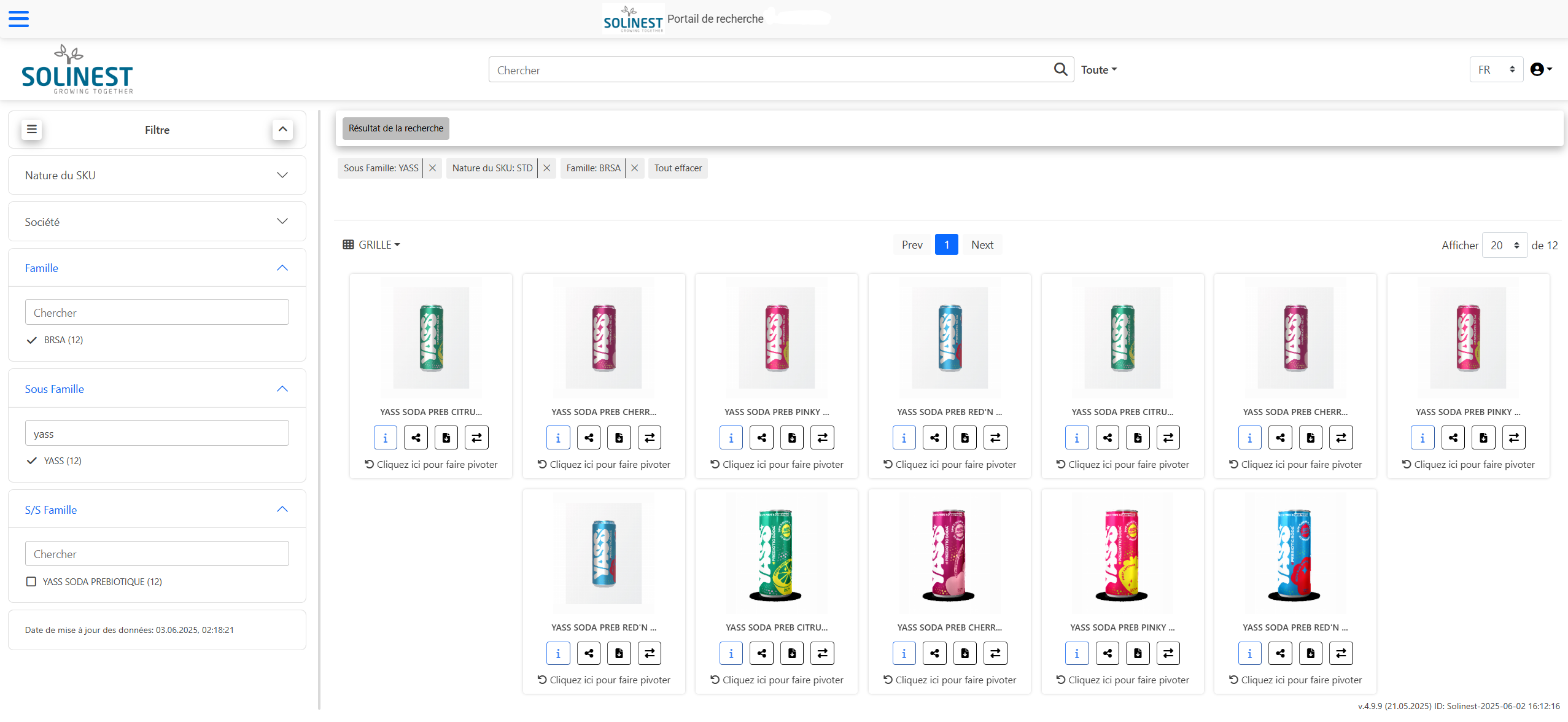
Task: Click the Sous Famille field containing yass
Action: pos(157,433)
